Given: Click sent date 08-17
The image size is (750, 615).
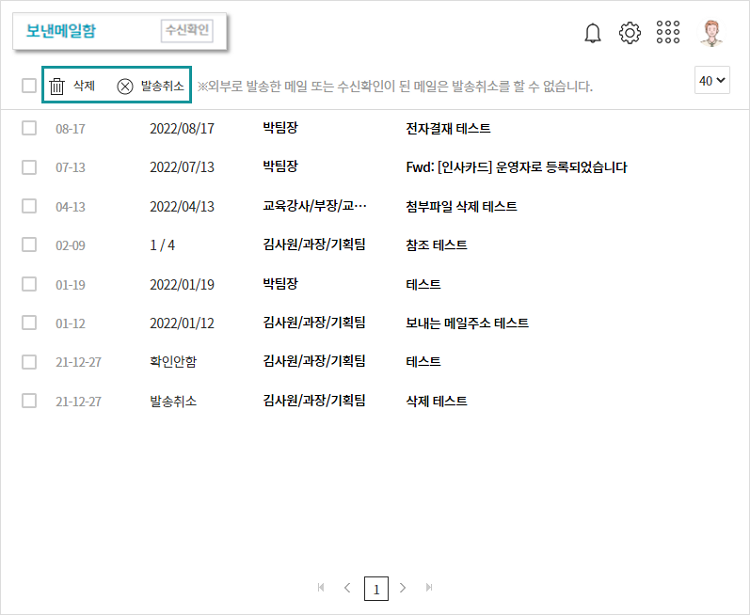Looking at the screenshot, I should pyautogui.click(x=70, y=129).
